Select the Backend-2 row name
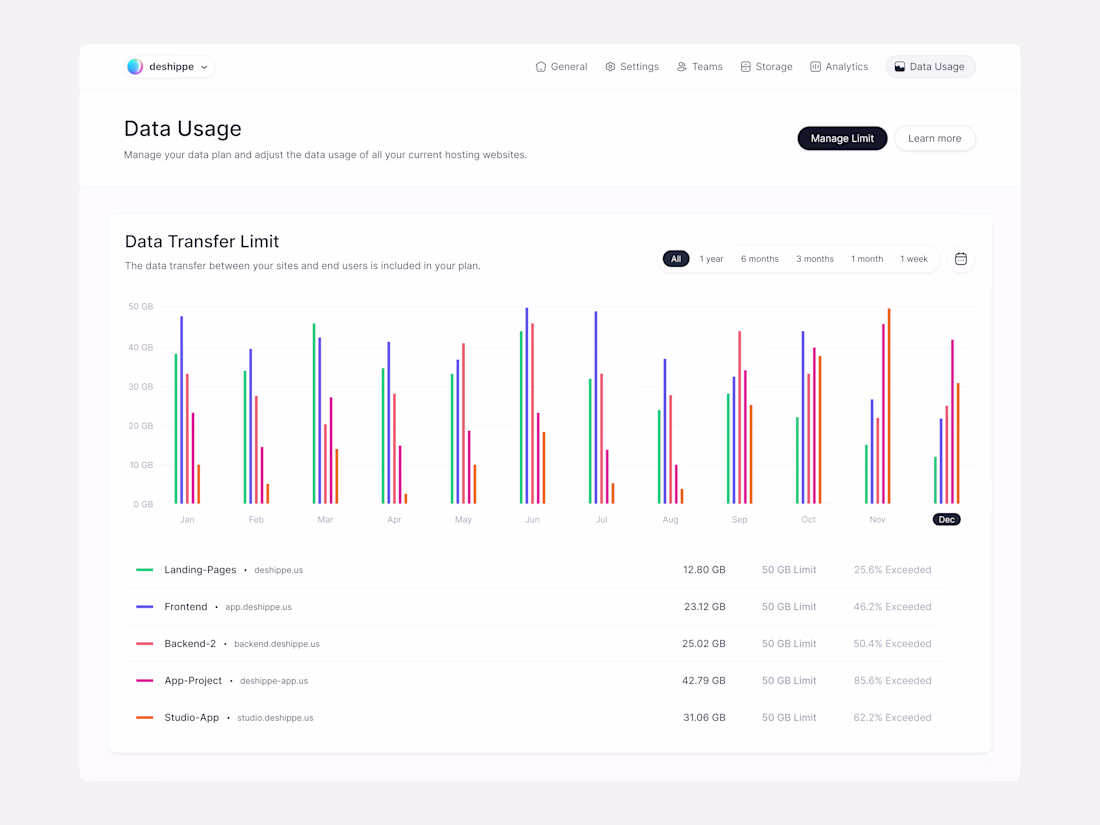 point(190,643)
